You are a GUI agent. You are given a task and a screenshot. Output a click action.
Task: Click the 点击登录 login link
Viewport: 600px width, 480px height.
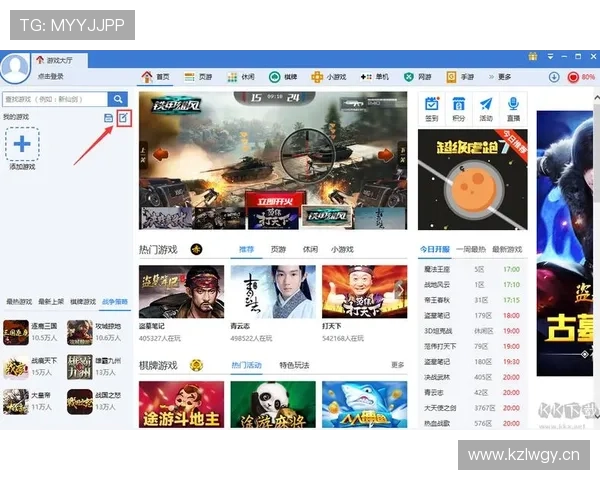[50, 77]
